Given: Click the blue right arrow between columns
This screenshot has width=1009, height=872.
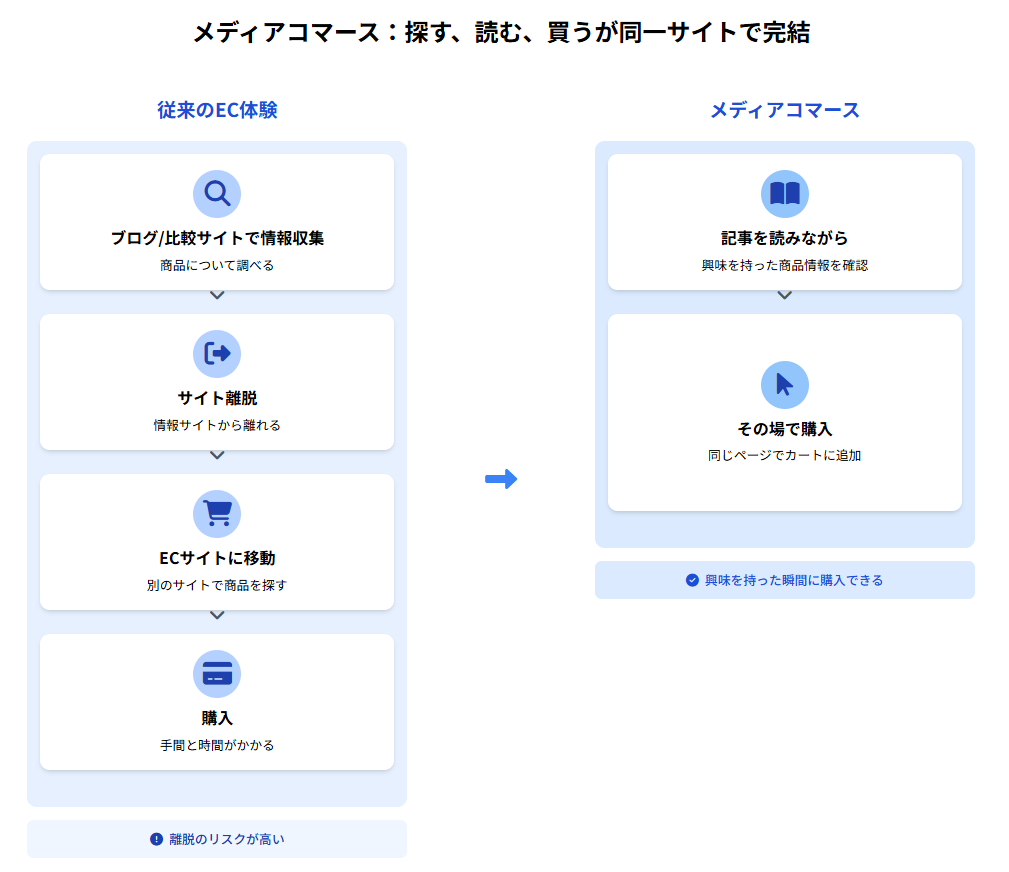Looking at the screenshot, I should tap(501, 479).
